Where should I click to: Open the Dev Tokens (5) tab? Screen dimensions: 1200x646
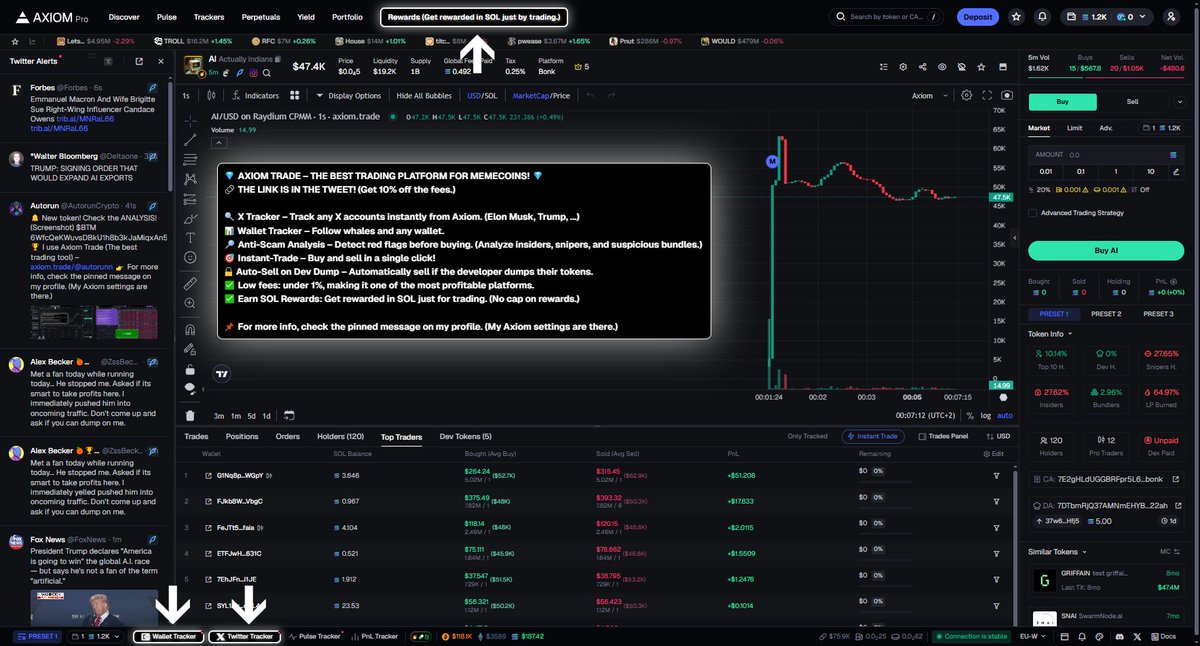tap(465, 436)
